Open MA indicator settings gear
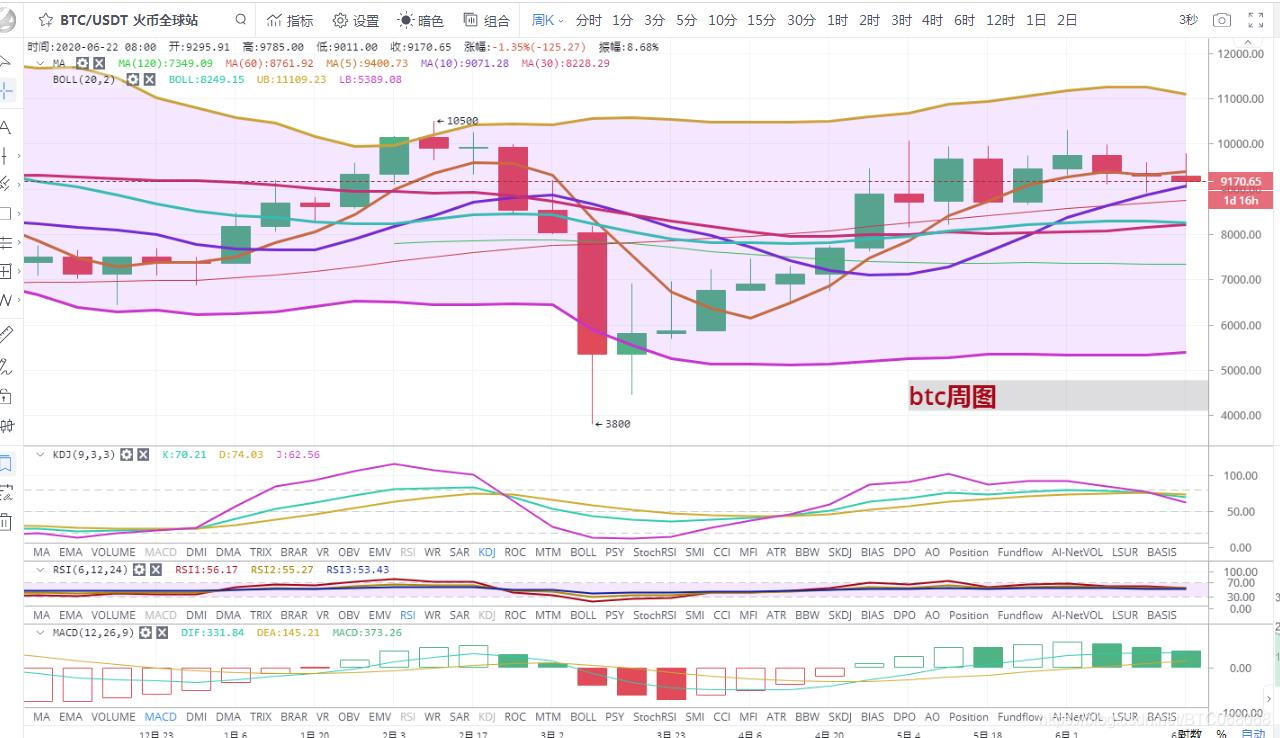 (83, 63)
